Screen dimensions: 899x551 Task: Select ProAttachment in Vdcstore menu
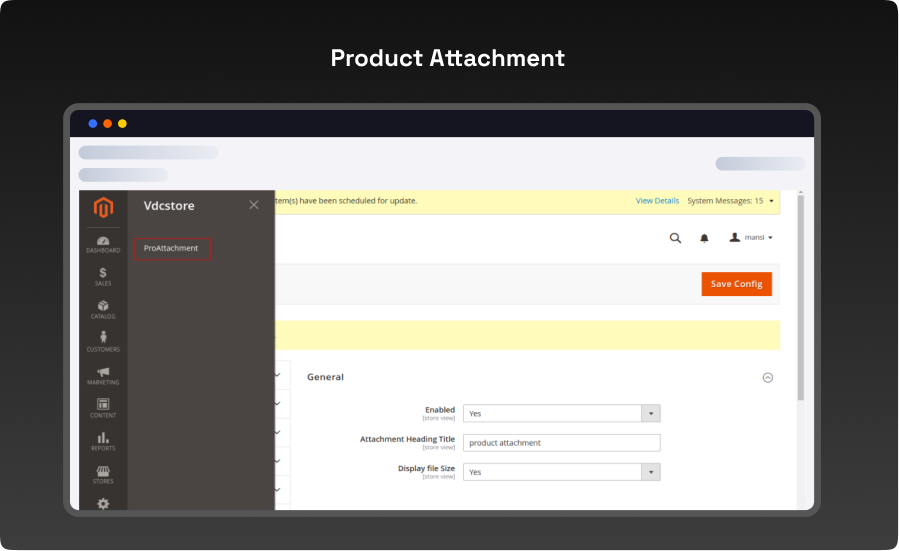click(x=172, y=248)
